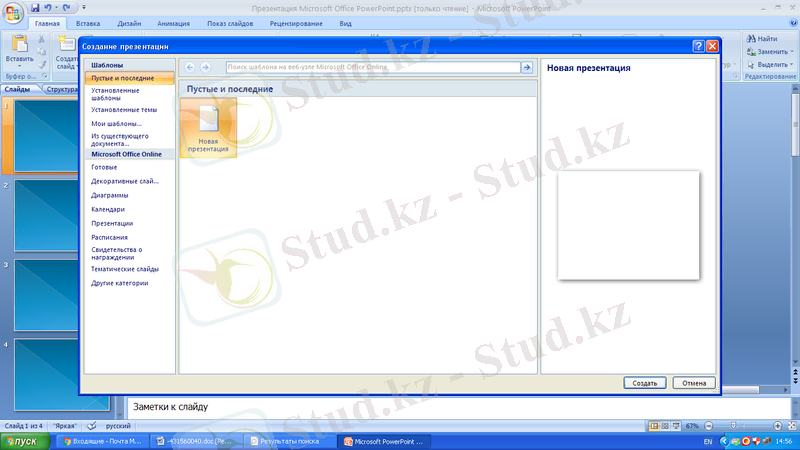Open the Вставка ribbon tab
This screenshot has width=800, height=450.
click(88, 23)
